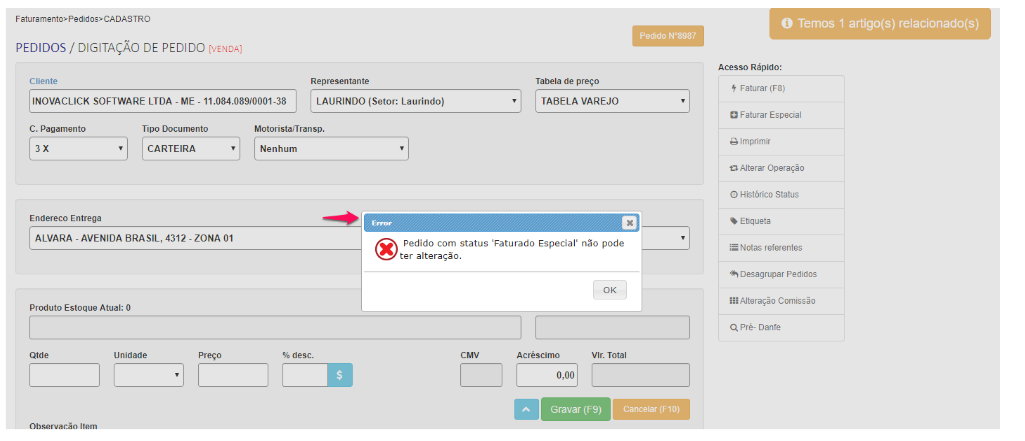Click Desagrupar Pedidos
The width and height of the screenshot is (1025, 441).
coord(780,274)
